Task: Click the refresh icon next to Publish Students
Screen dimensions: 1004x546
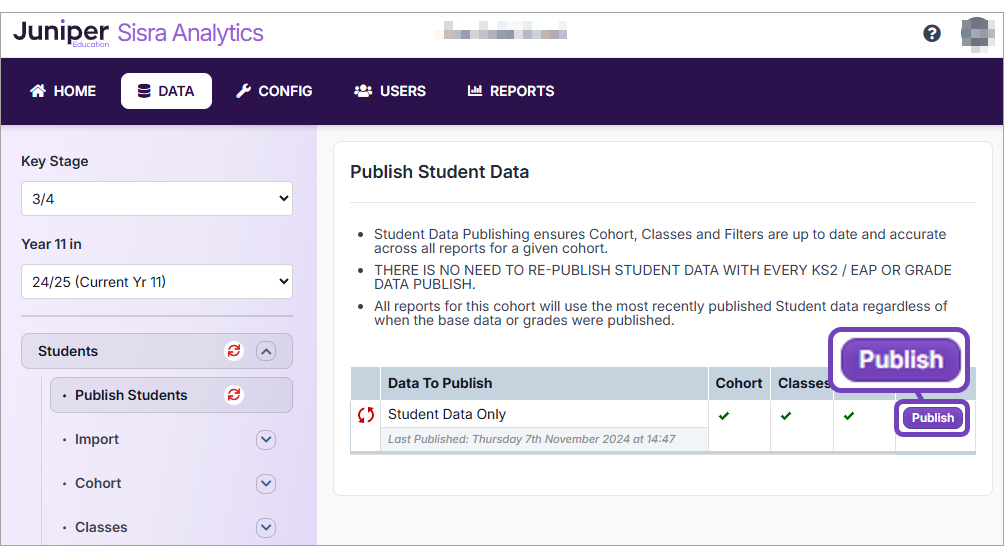Action: [x=234, y=395]
